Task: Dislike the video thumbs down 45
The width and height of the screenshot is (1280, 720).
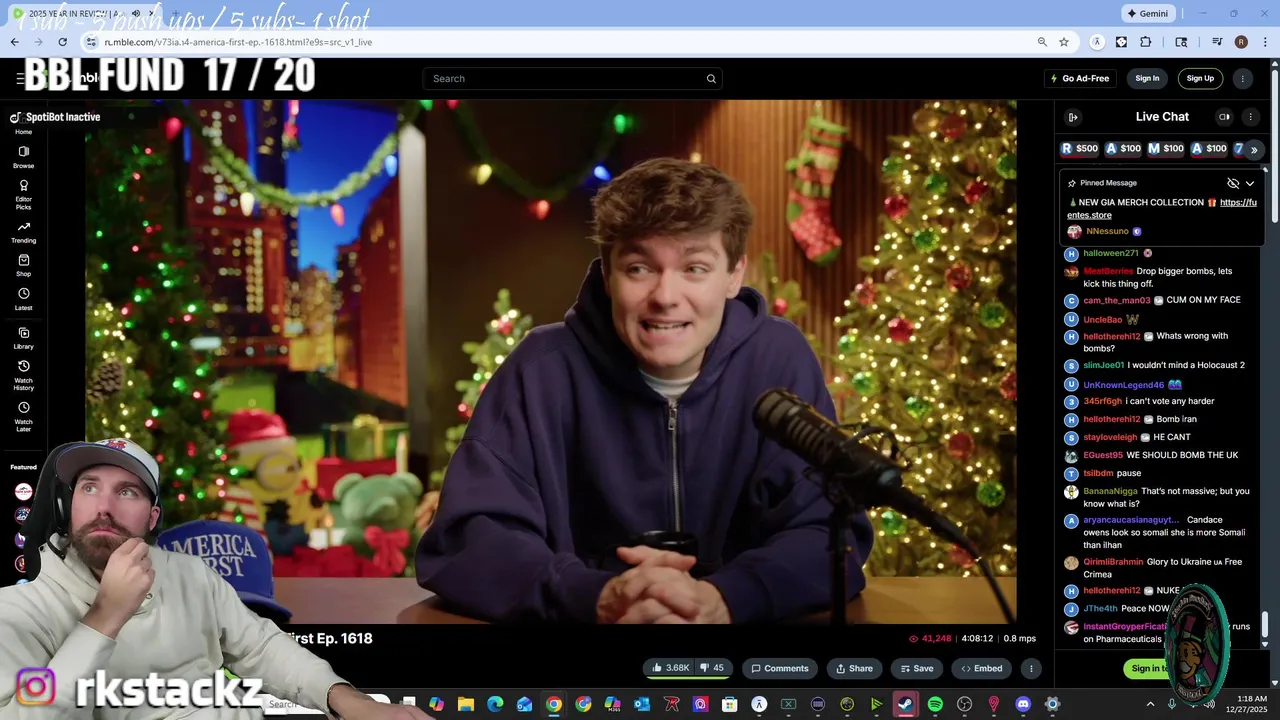Action: pos(713,668)
